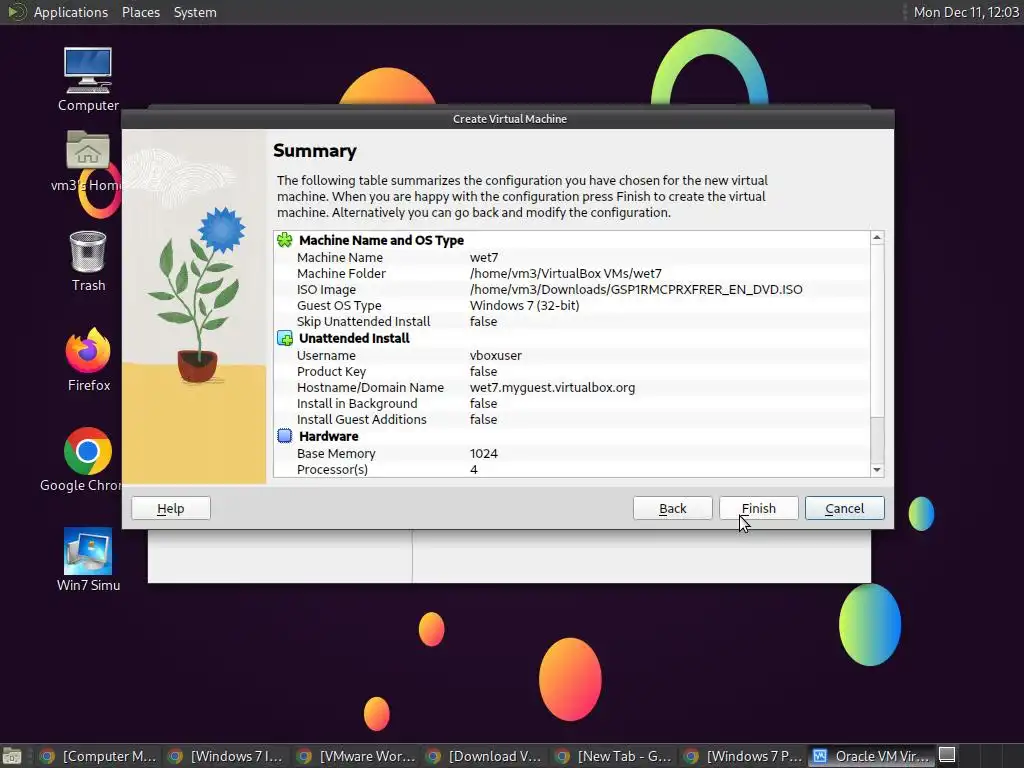
Task: Select the Base Memory 1024 value
Action: (x=484, y=453)
